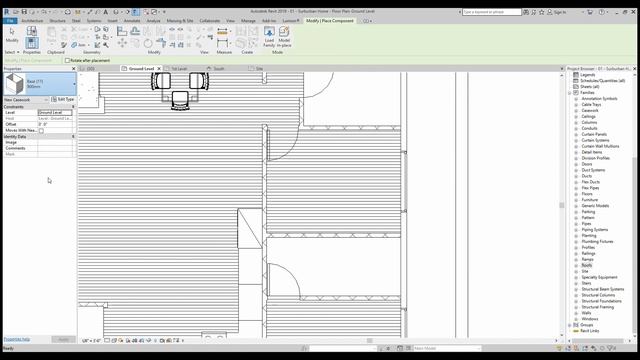Expand the Groups tree node
Viewport: 640px width, 360px height.
pyautogui.click(x=570, y=325)
